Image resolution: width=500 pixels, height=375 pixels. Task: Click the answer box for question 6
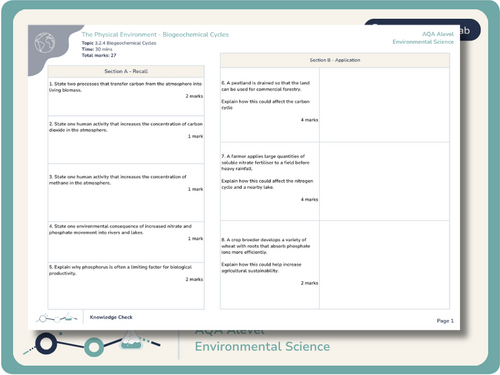pos(384,105)
